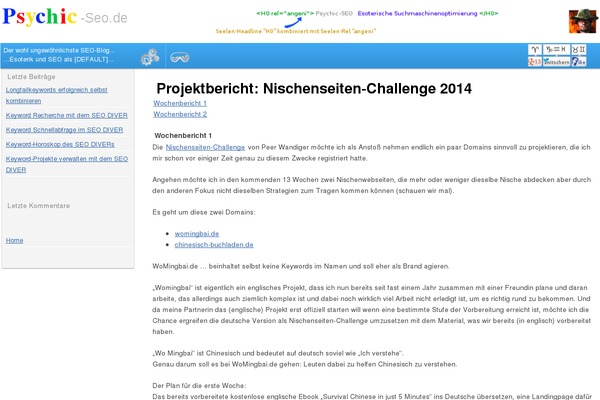This screenshot has height=400, width=600.
Task: Open the Nischenseiten-Challenge link
Action: (x=205, y=147)
